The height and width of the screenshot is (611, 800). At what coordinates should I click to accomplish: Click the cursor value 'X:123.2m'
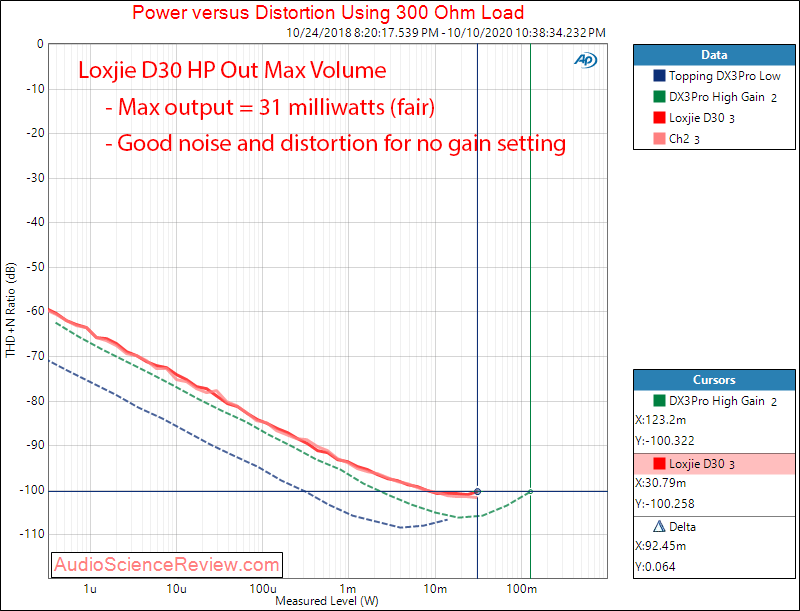[x=661, y=420]
